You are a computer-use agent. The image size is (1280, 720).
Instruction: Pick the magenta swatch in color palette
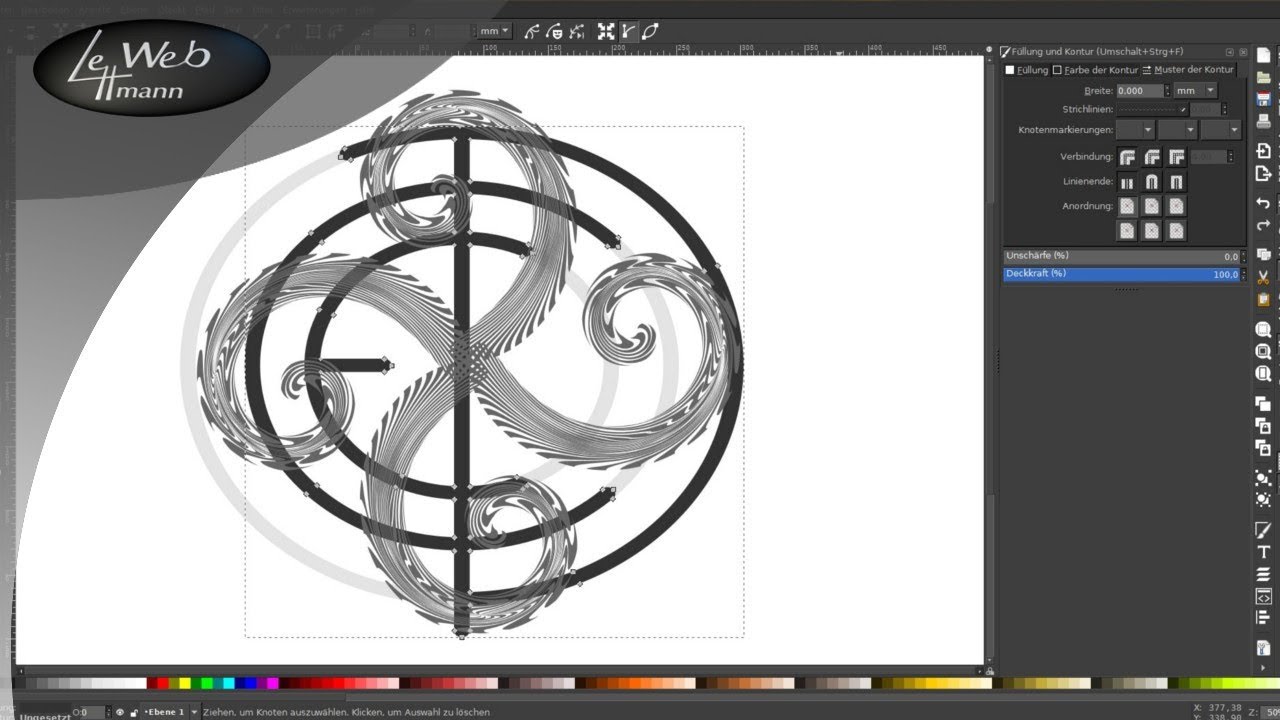point(273,683)
